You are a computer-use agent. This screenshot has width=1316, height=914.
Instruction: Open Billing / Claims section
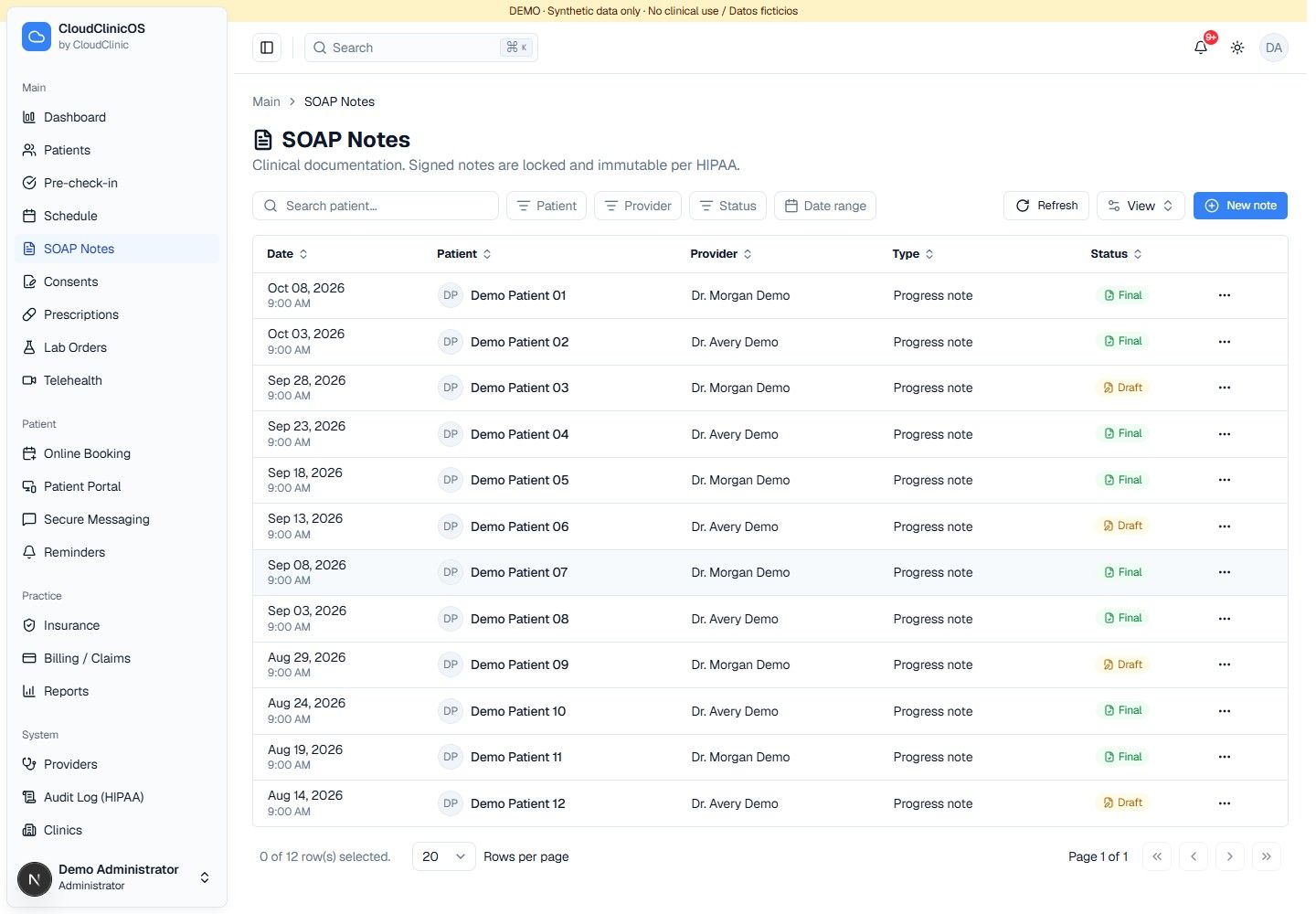pos(117,658)
